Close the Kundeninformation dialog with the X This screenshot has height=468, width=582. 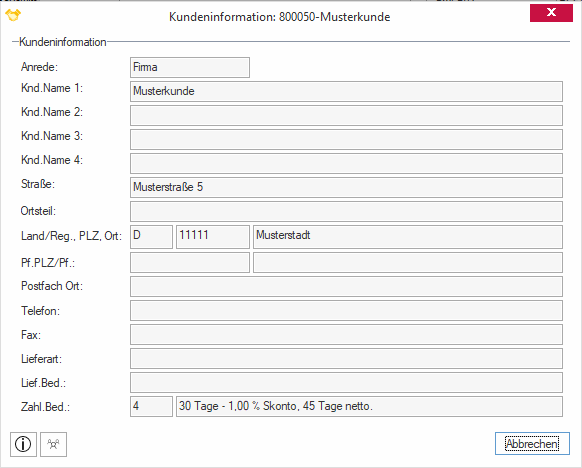(551, 13)
